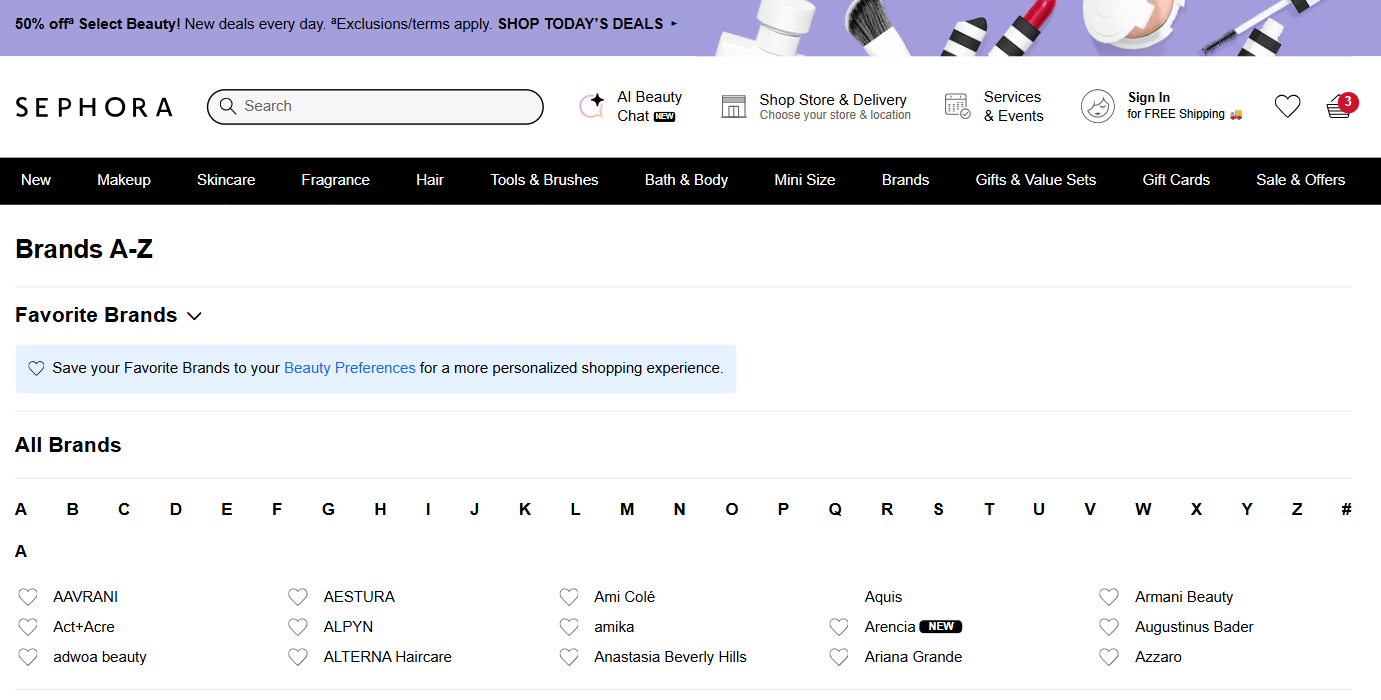Favorite the amika brand heart

[x=569, y=627]
